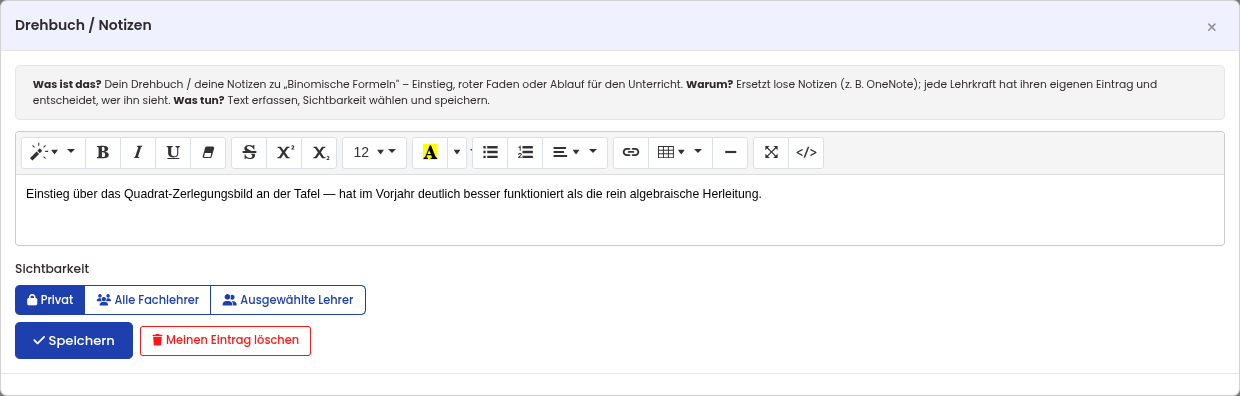Click the bold 'Warum?' text in info box
Viewport: 1240px width, 396px height.
[x=709, y=84]
